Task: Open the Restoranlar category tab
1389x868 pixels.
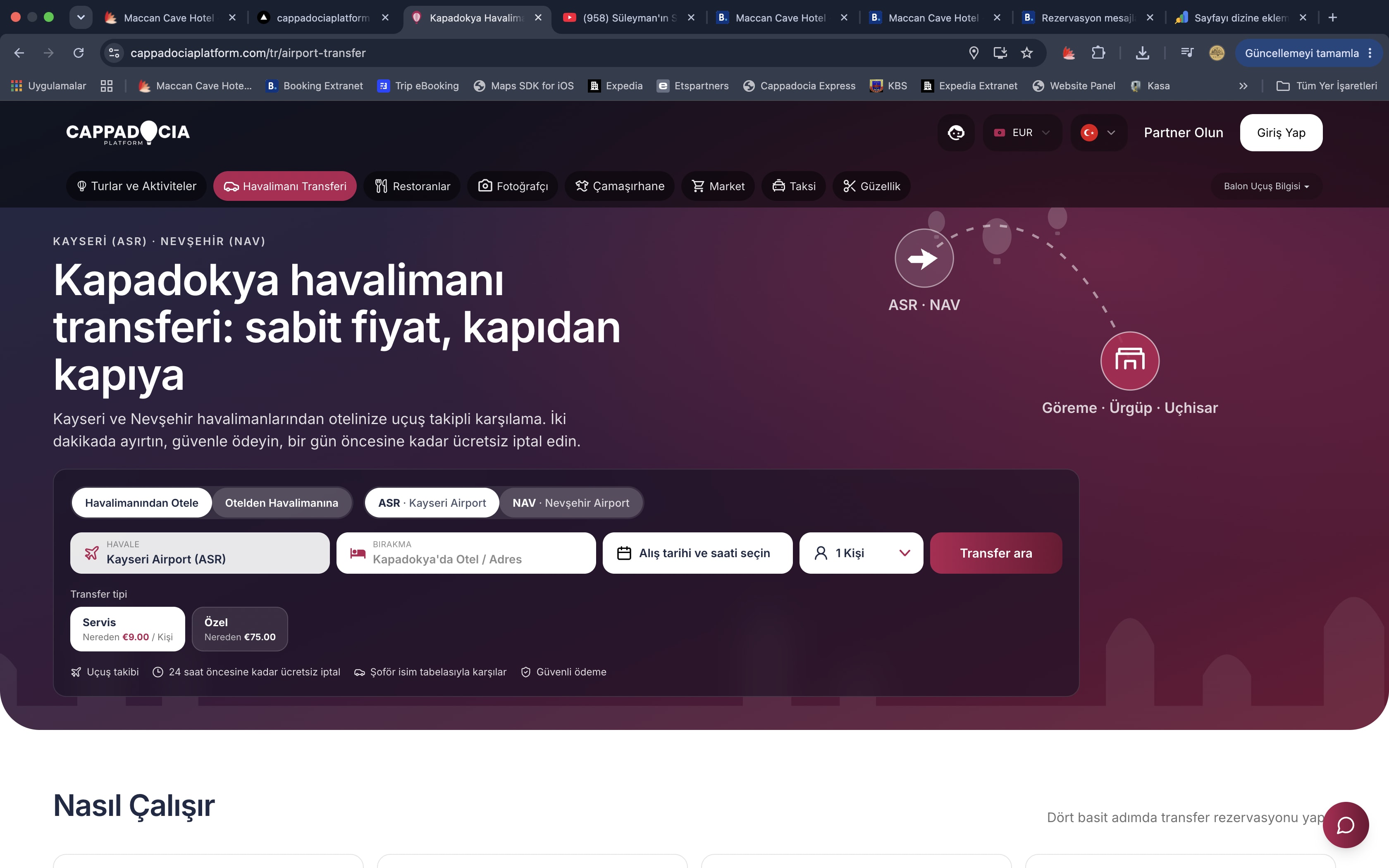Action: coord(412,186)
